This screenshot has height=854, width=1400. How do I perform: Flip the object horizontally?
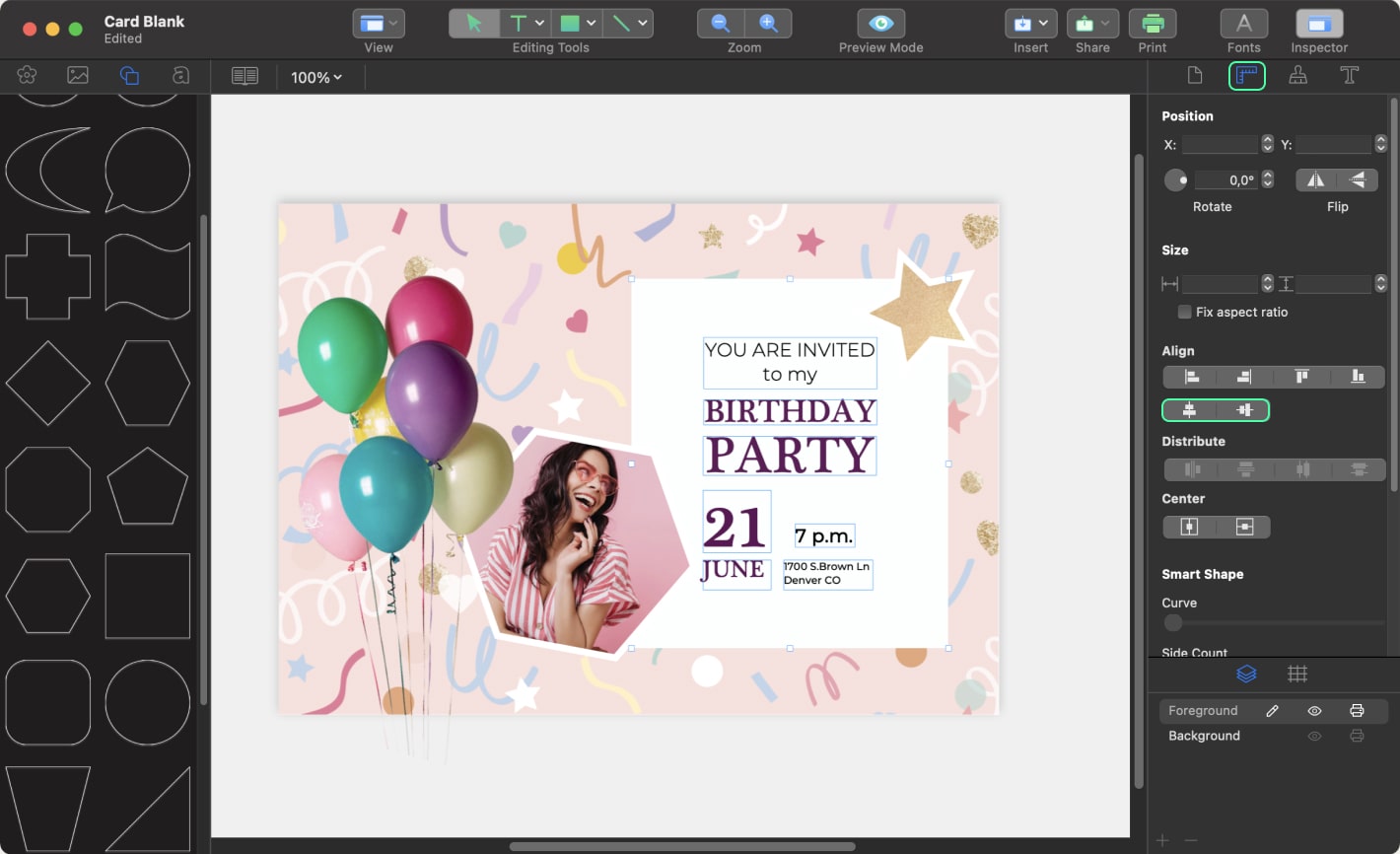[1315, 179]
